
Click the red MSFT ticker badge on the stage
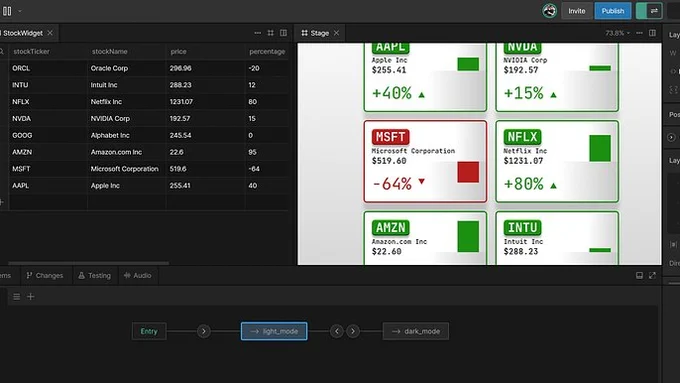[391, 137]
